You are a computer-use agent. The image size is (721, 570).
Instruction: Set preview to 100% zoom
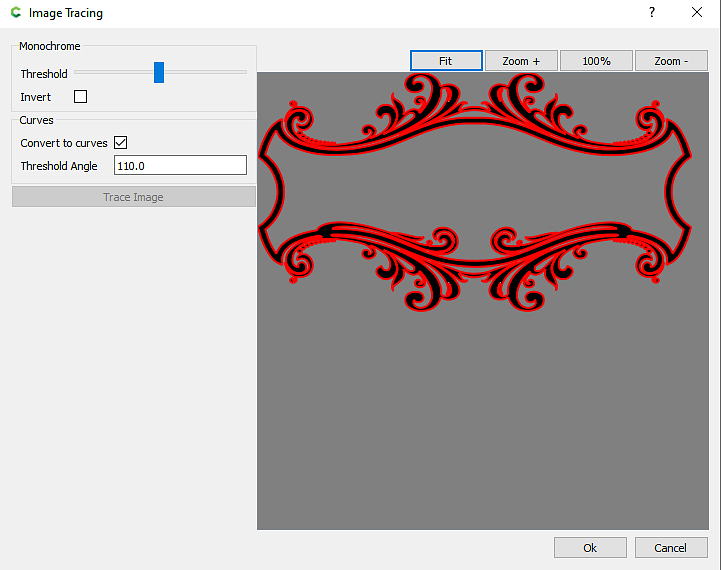tap(596, 61)
